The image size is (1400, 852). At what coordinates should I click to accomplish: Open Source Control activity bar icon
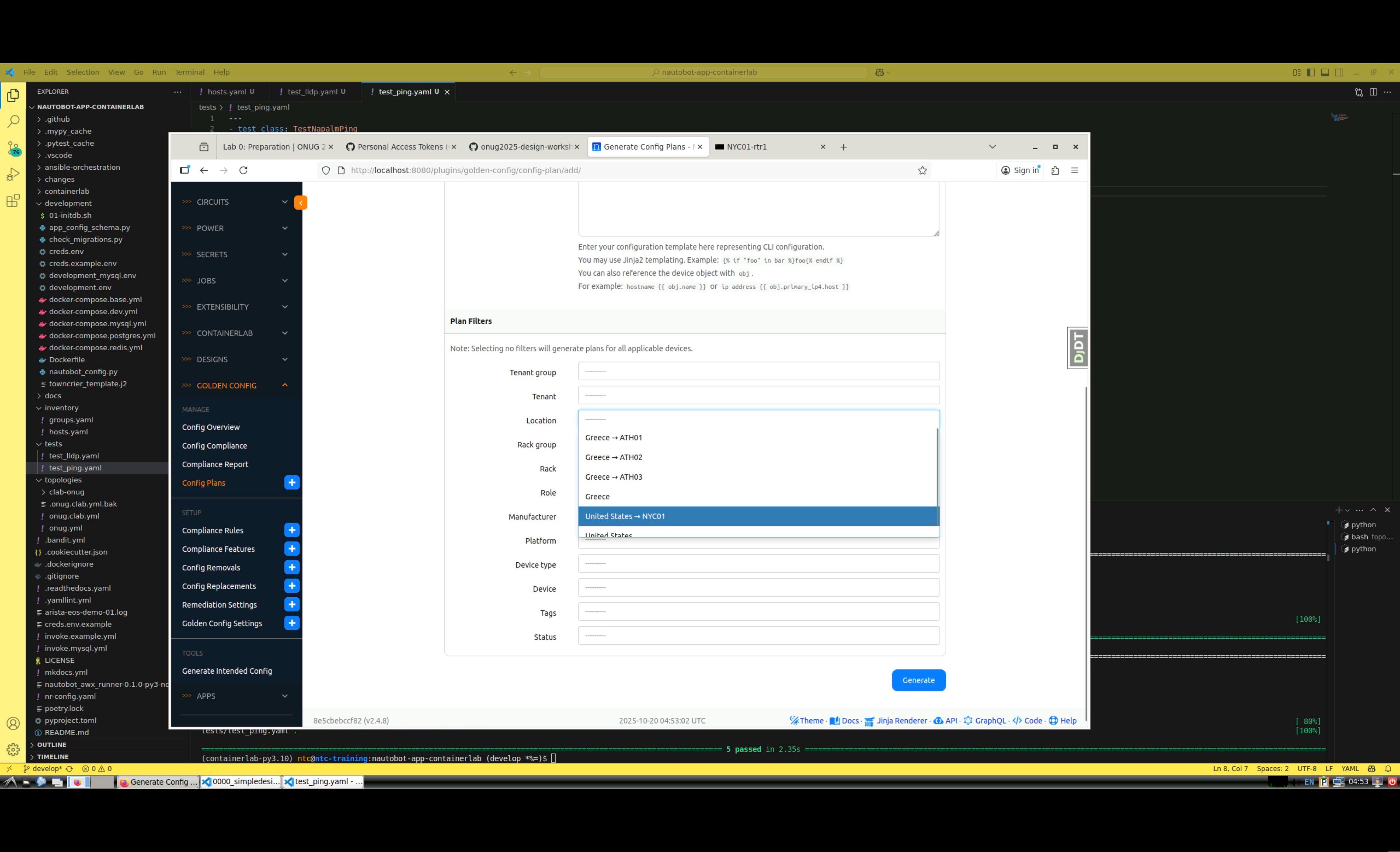tap(13, 148)
